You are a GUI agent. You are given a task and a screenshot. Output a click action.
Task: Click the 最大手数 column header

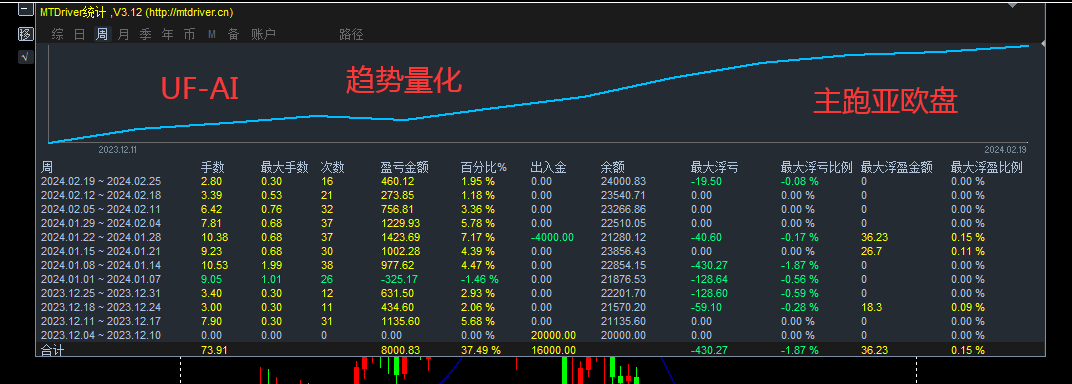(x=284, y=167)
